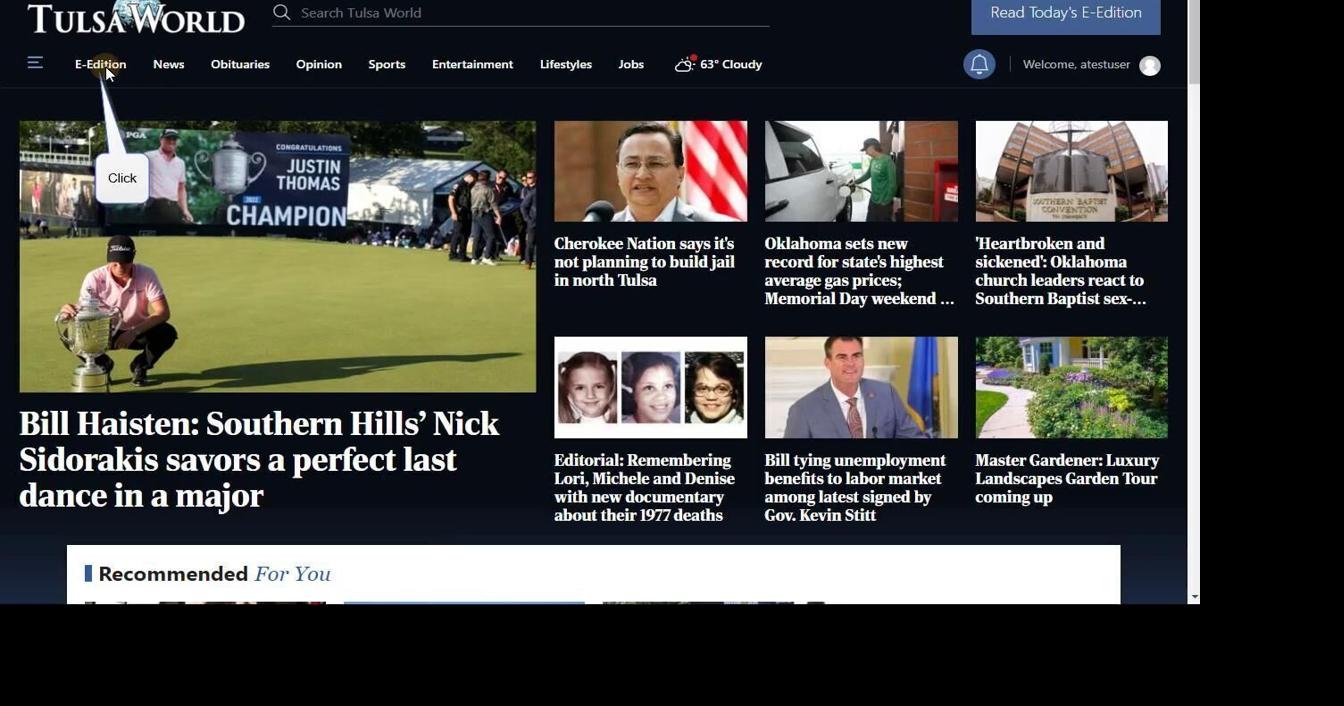Click the scroll down arrow on scrollbar
The image size is (1344, 706).
click(1193, 597)
